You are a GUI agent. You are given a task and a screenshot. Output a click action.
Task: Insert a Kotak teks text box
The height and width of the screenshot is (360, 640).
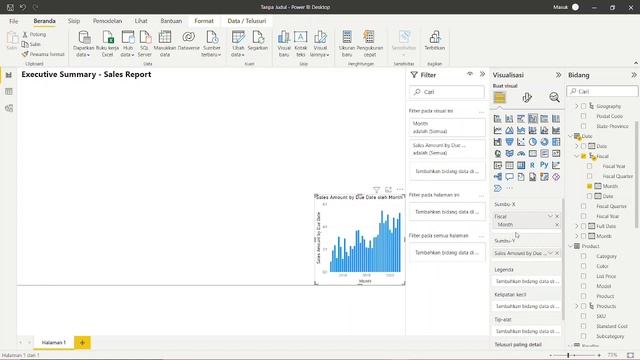point(301,44)
